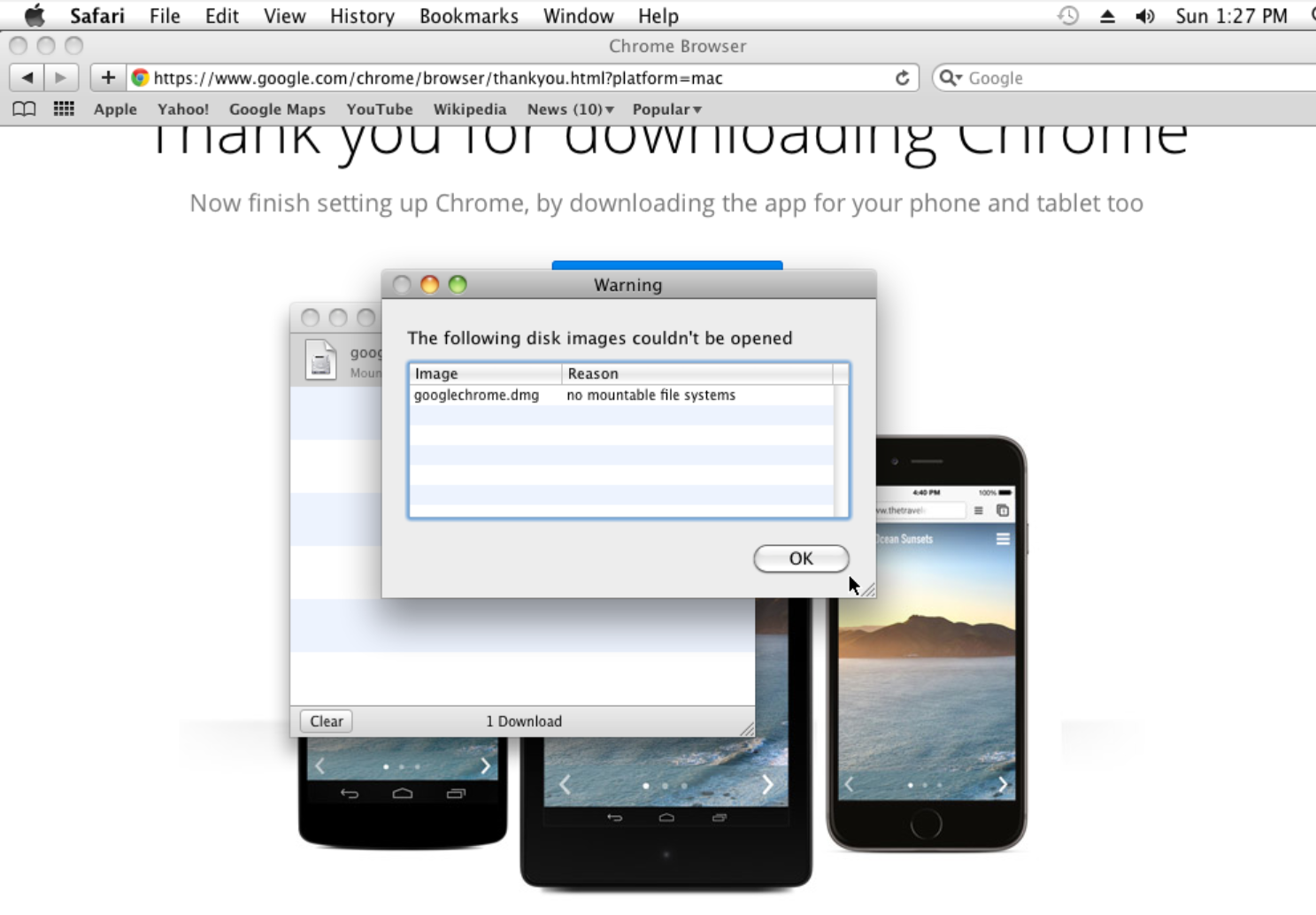1316x915 pixels.
Task: Open the volume control in menu bar
Action: (1145, 16)
